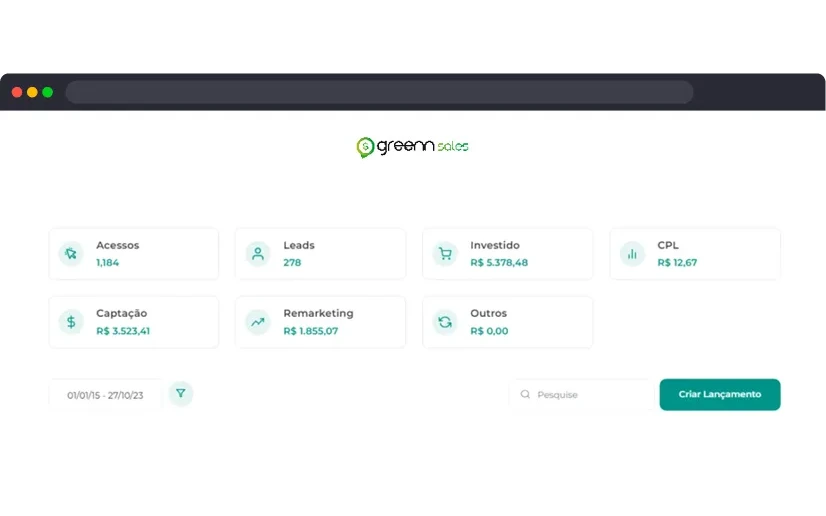826x516 pixels.
Task: Click the Investido value R$ 5.378,48
Action: 499,262
